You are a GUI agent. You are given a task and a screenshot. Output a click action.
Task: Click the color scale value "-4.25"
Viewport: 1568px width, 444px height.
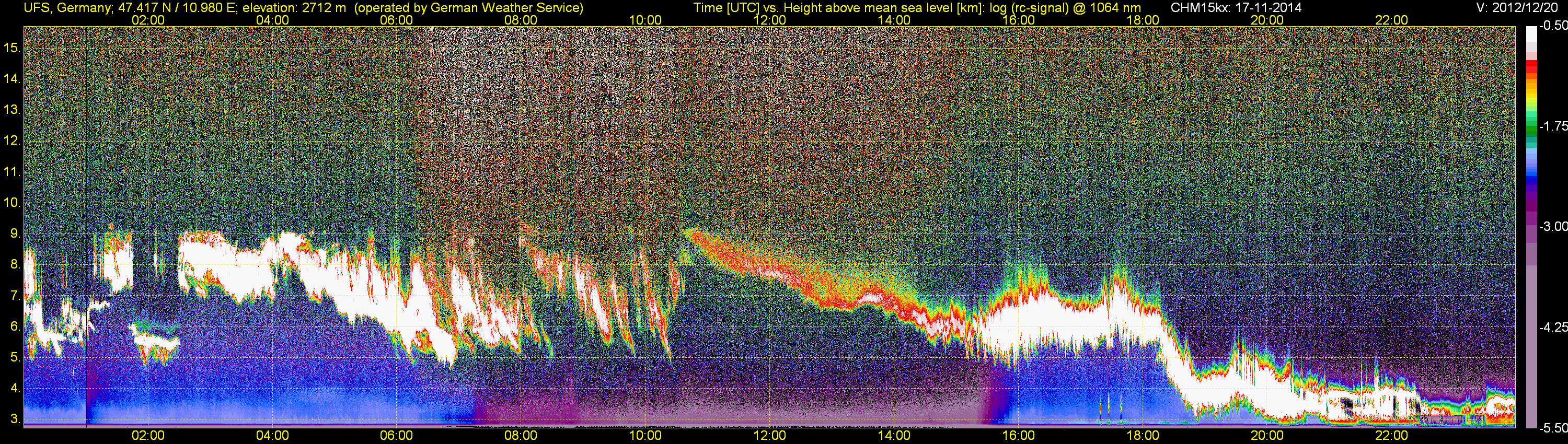[x=1553, y=327]
